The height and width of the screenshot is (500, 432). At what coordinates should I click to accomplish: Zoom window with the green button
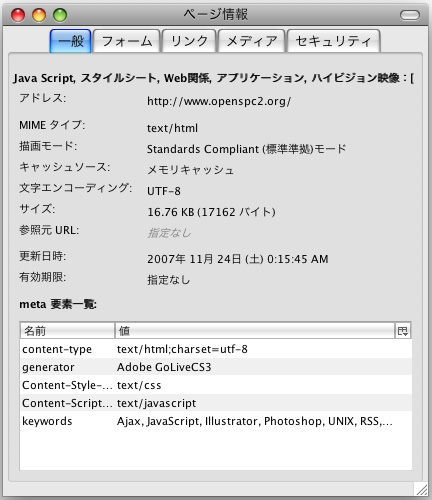[x=60, y=15]
